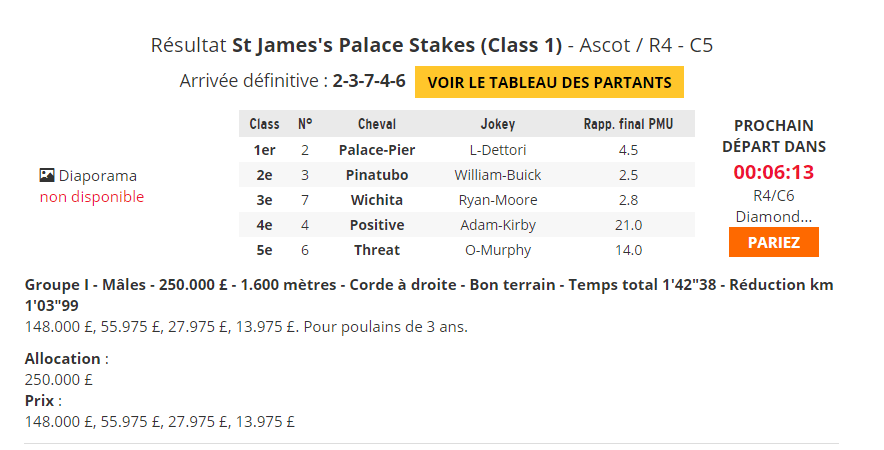884x450 pixels.
Task: Click the St James's Palace Stakes title
Action: (x=397, y=45)
